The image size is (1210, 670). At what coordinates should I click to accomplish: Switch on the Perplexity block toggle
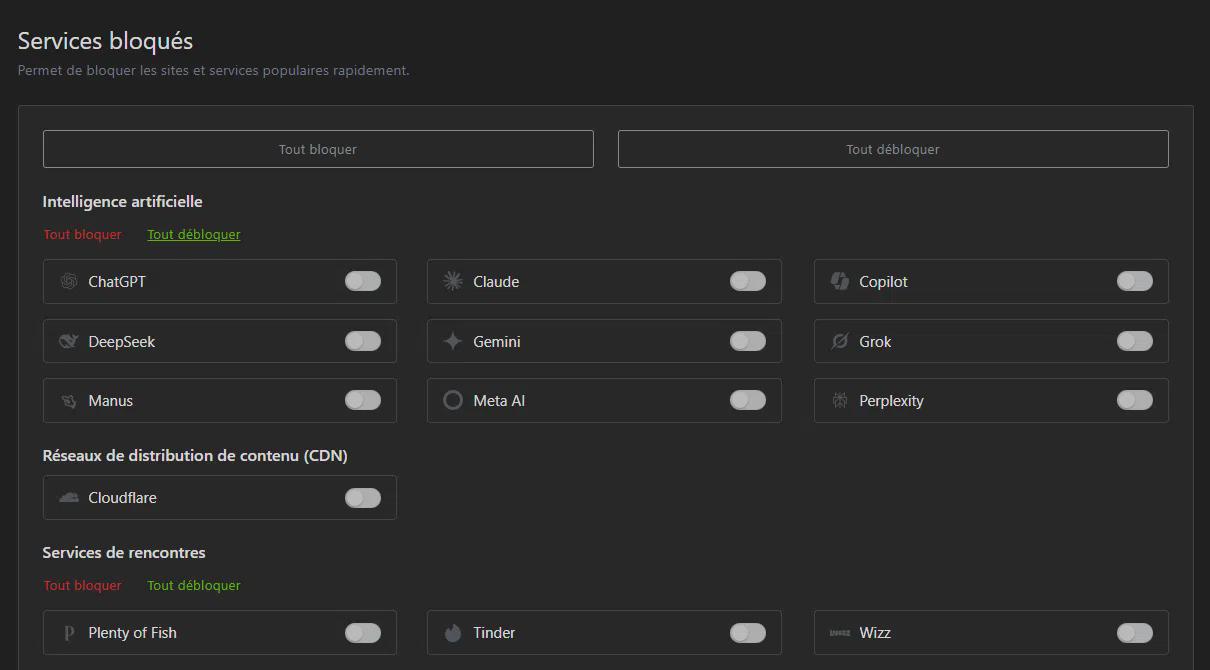pyautogui.click(x=1135, y=401)
